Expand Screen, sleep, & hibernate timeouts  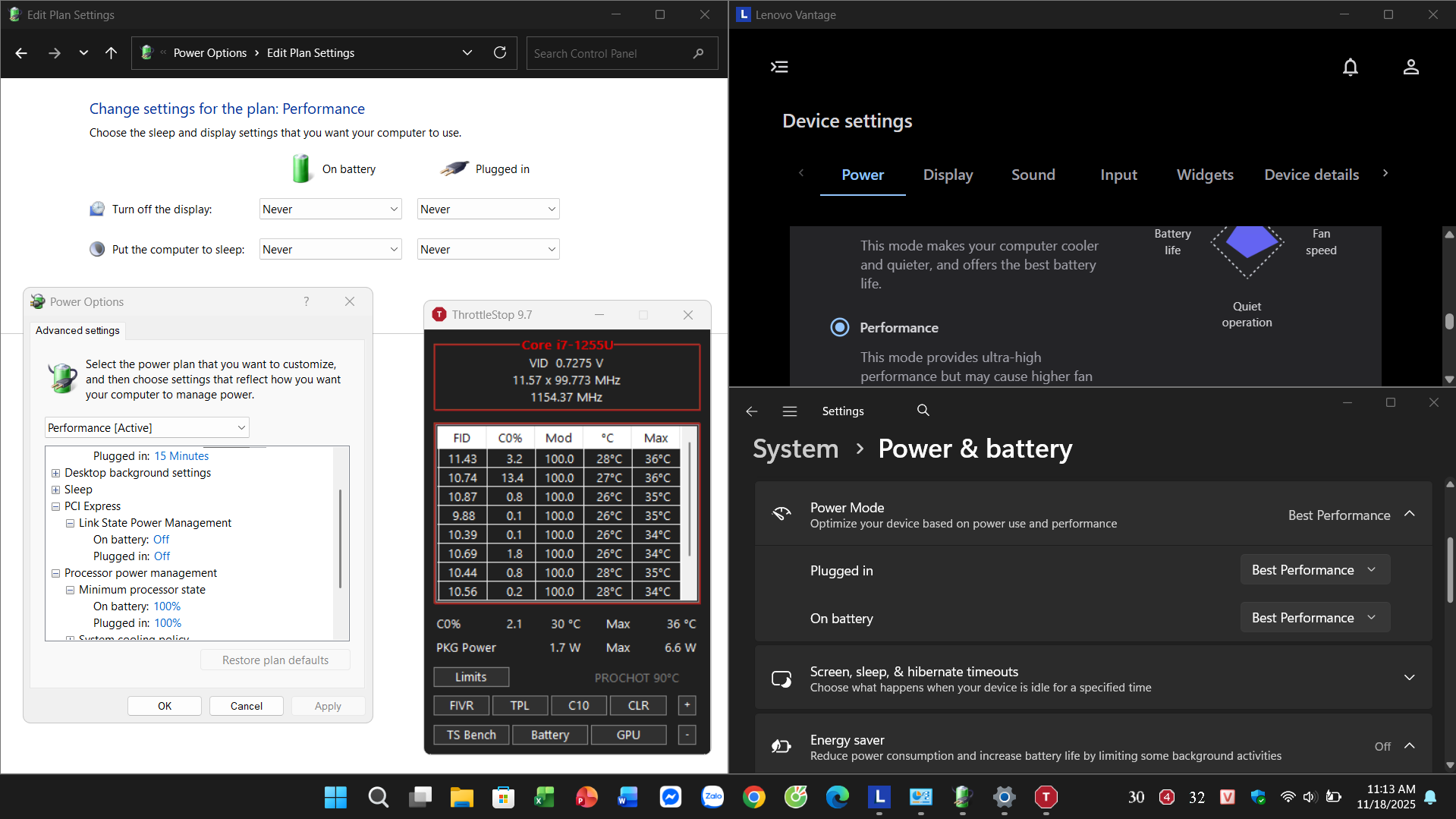(x=1409, y=678)
